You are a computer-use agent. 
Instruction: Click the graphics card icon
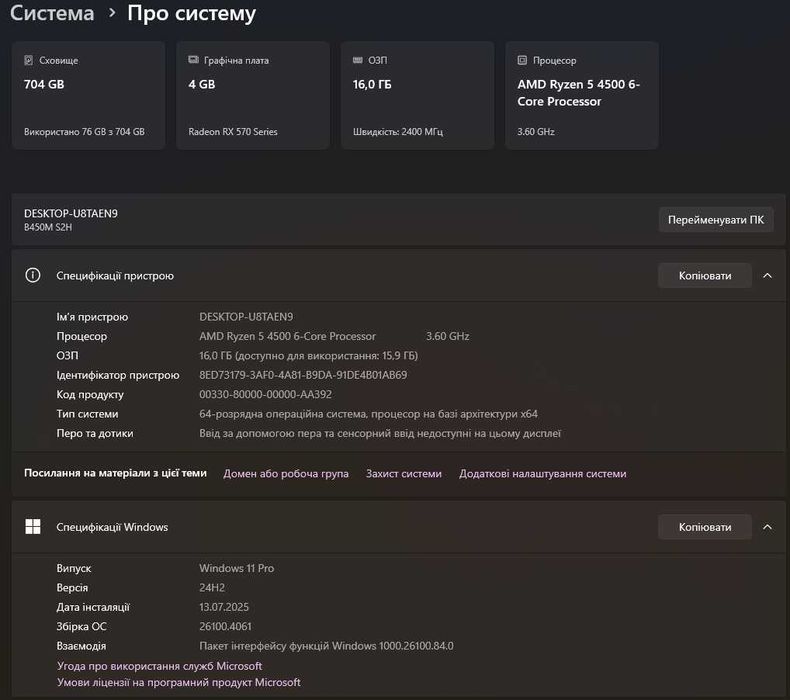pos(193,60)
